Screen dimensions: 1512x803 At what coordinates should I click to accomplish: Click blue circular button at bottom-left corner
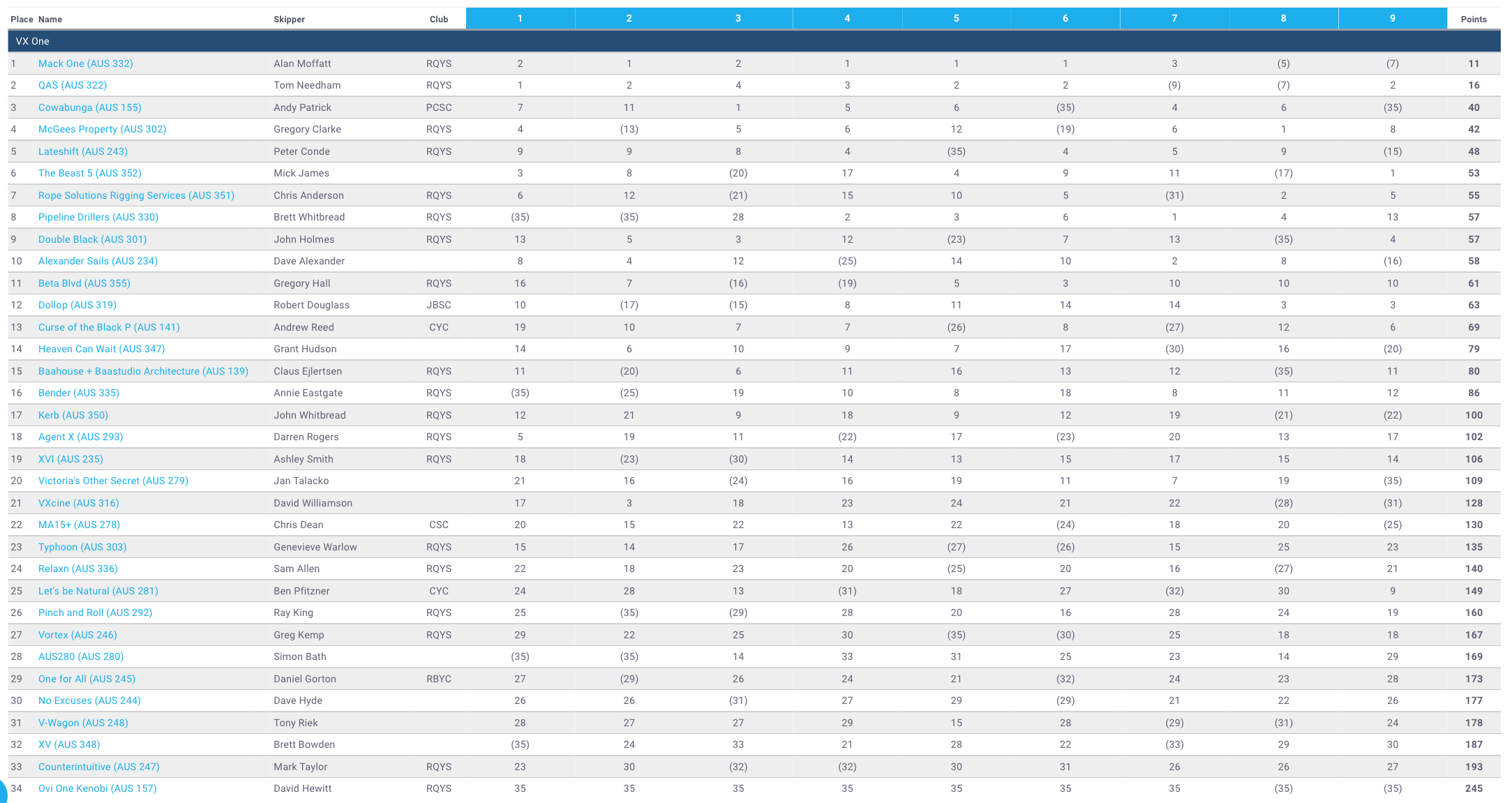pyautogui.click(x=2, y=794)
